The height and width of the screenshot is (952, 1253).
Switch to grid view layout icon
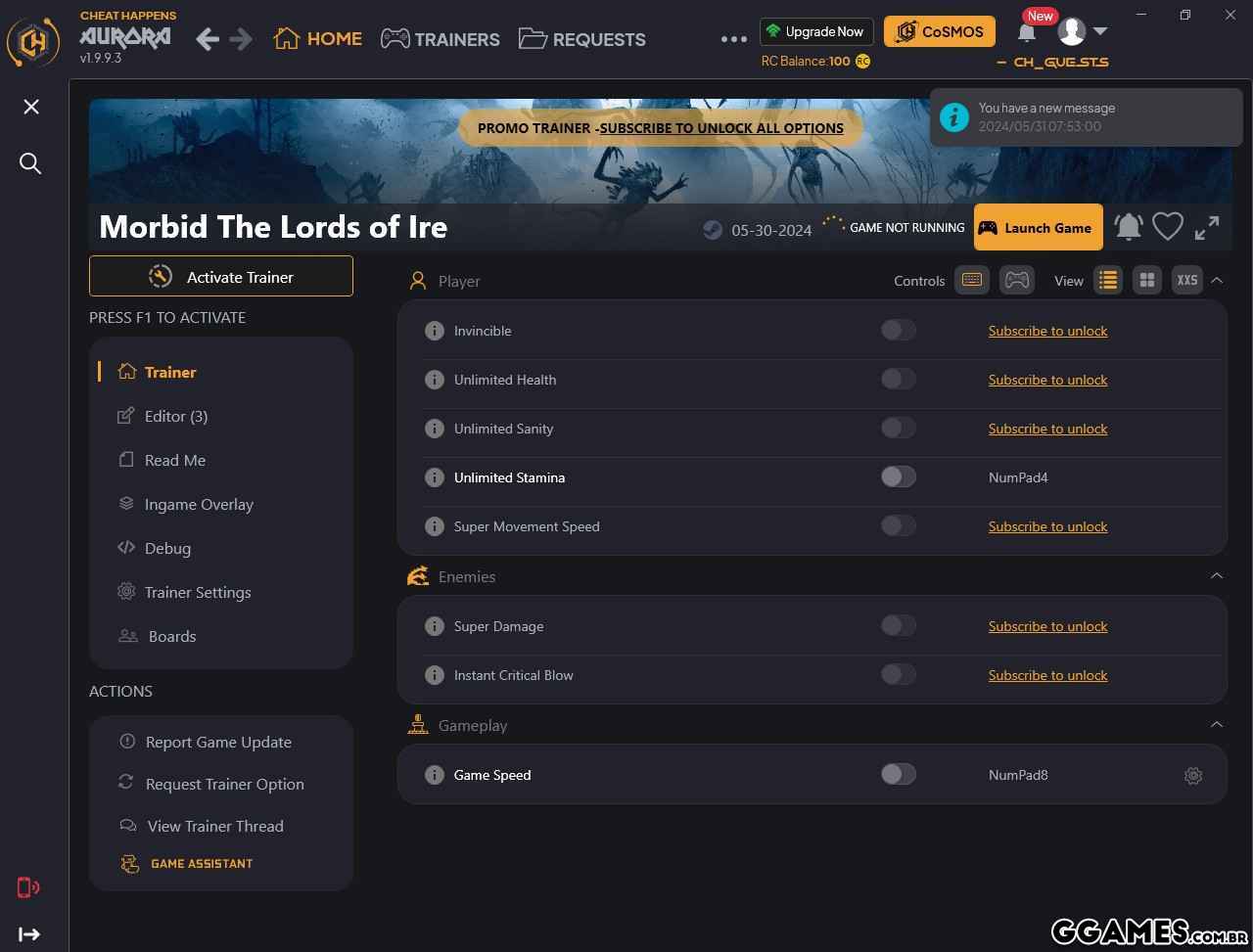(x=1146, y=281)
